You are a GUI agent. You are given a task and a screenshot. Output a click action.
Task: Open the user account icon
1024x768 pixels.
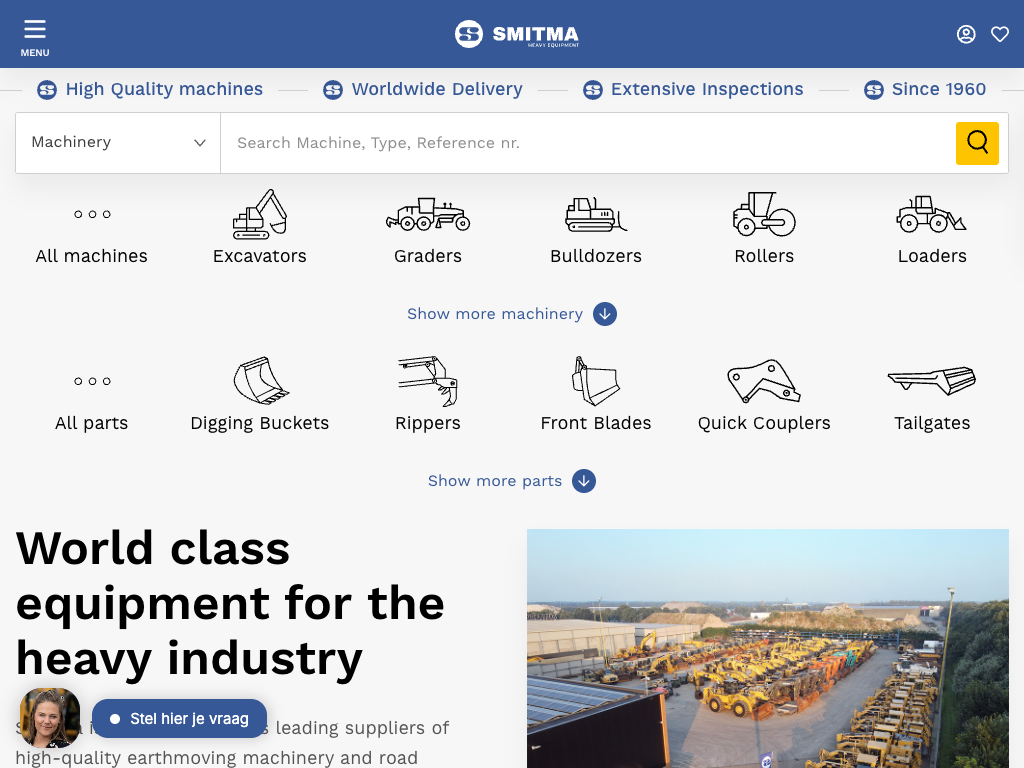(x=966, y=34)
